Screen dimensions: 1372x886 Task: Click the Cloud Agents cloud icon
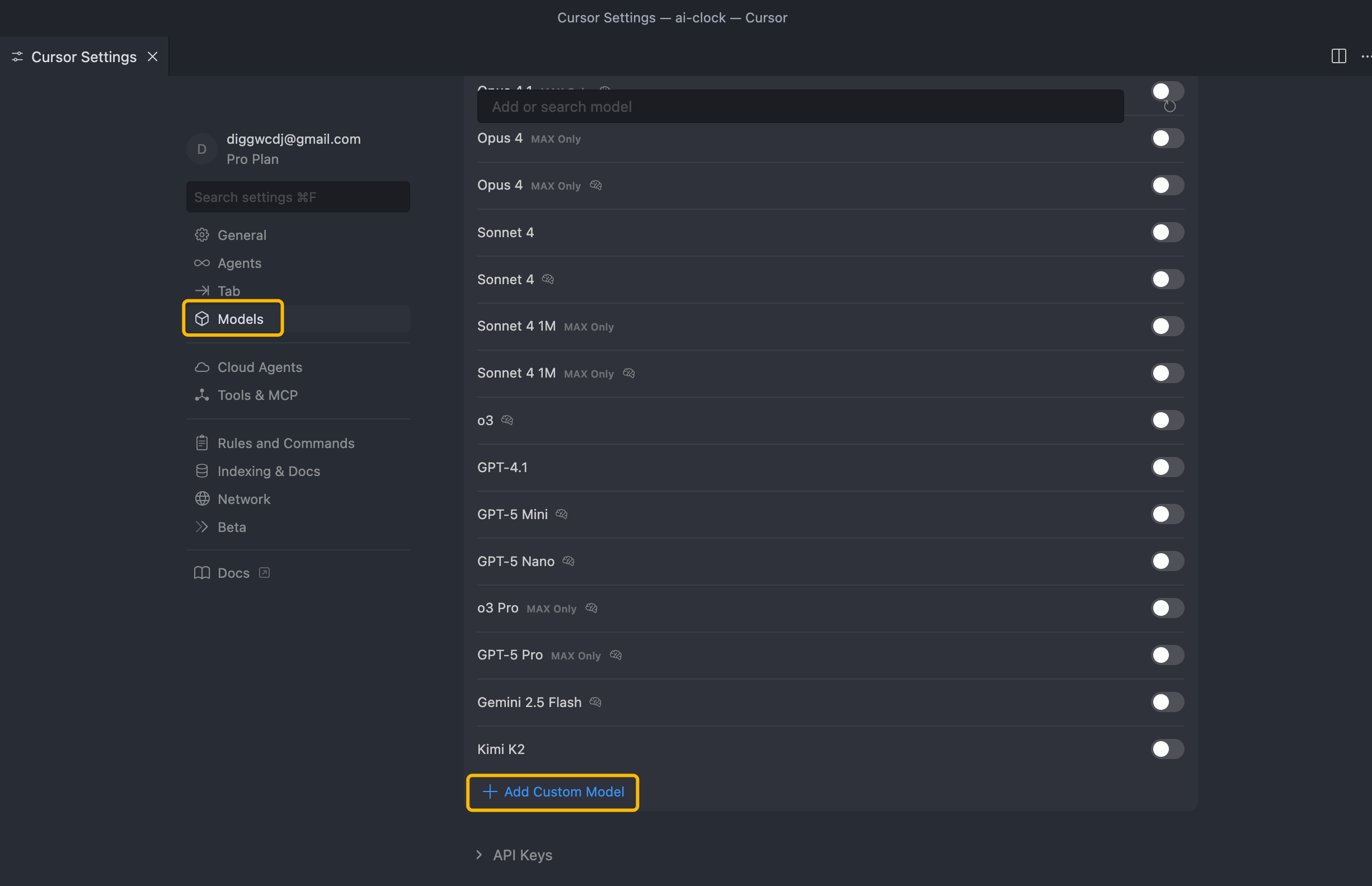point(201,367)
